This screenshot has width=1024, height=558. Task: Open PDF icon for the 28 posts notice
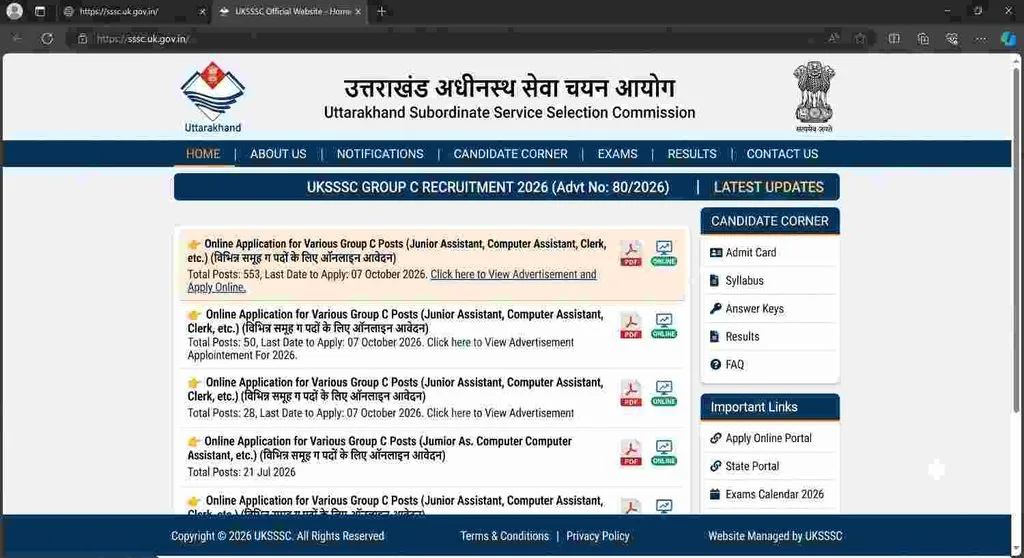631,394
